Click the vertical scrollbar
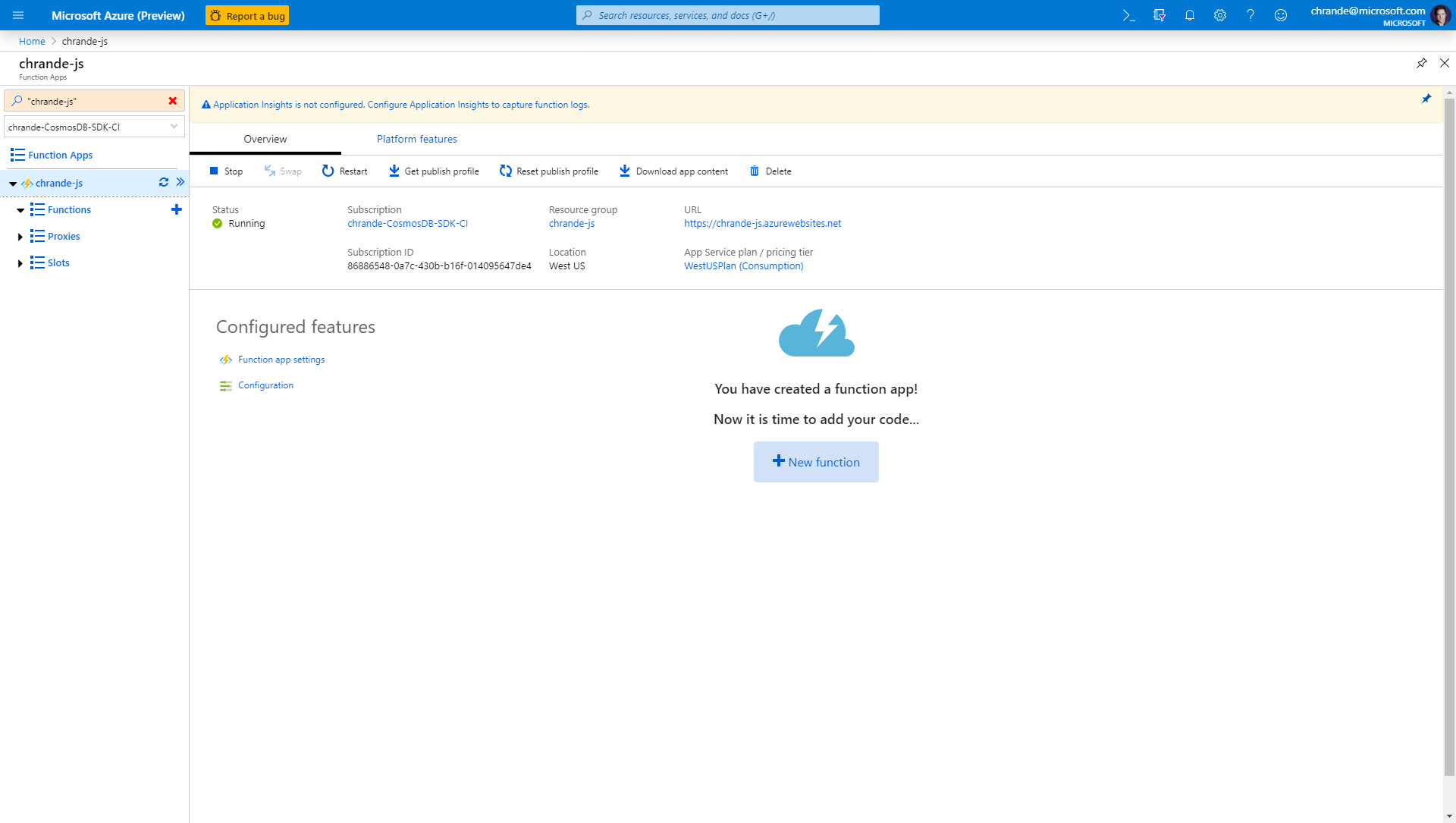This screenshot has height=823, width=1456. 1449,436
